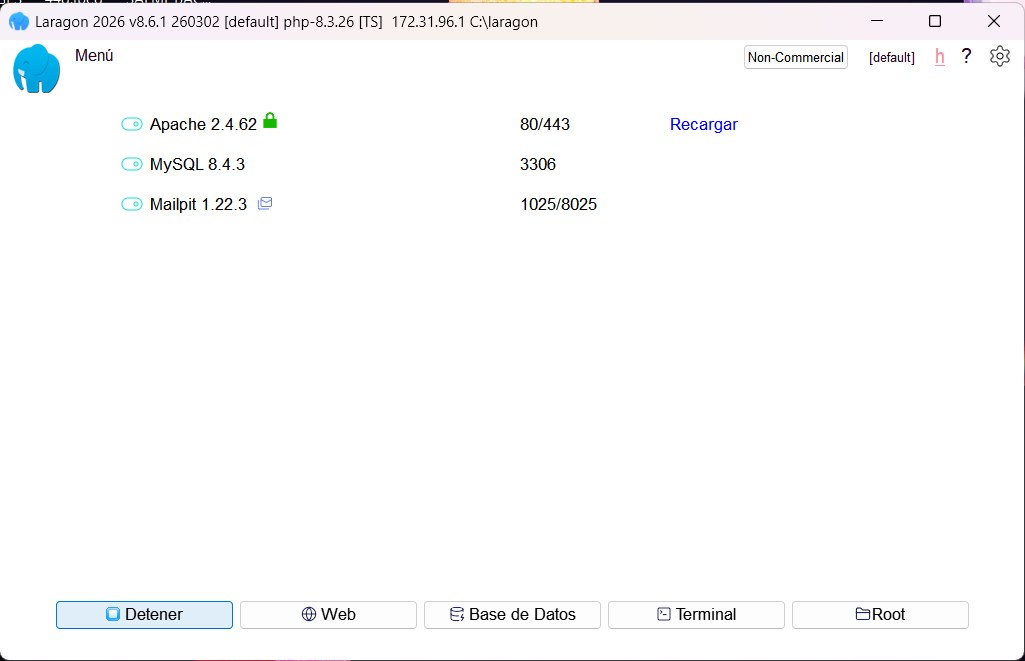Viewport: 1025px width, 661px height.
Task: Click the MySQL port 3306 text
Action: click(538, 164)
